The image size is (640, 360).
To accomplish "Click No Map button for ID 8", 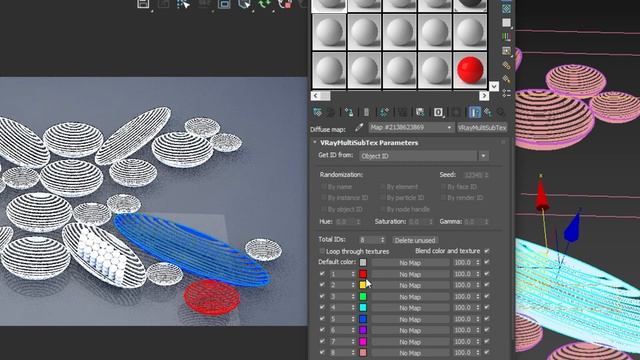I will click(x=410, y=353).
